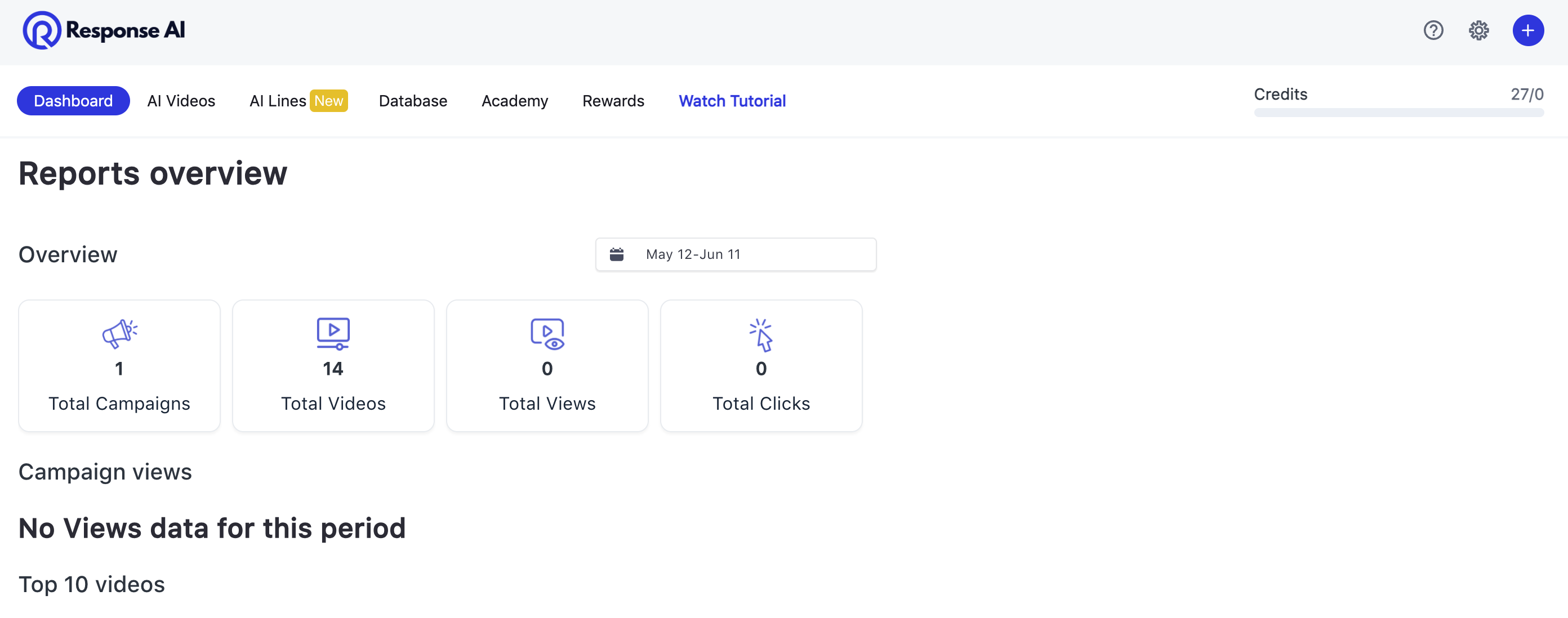The image size is (1568, 618).
Task: Switch to the Dashboard tab
Action: [73, 100]
